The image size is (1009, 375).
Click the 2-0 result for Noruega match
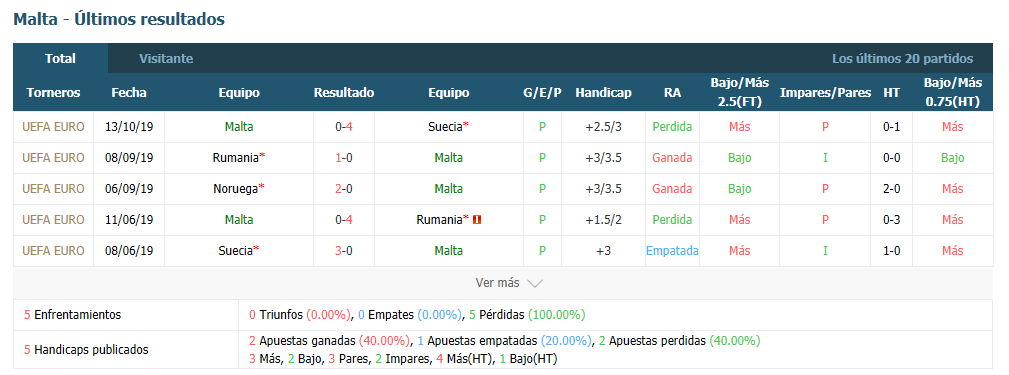coord(344,188)
